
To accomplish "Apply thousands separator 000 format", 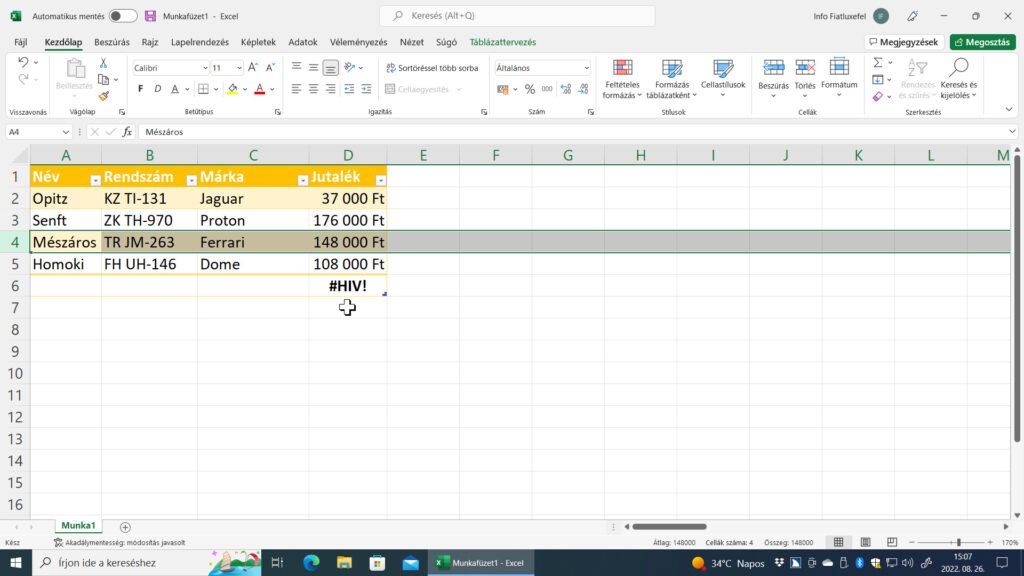I will 547,89.
